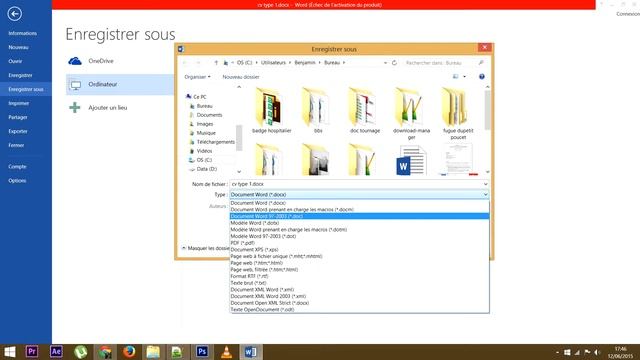Viewport: 640px width, 360px height.
Task: Choose Format RTF (*.rtf) option
Action: tap(359, 276)
